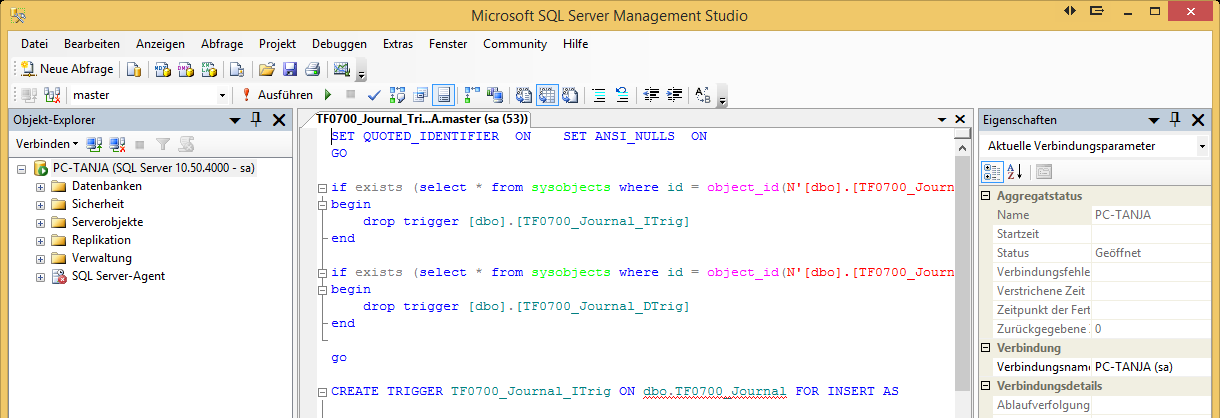Open the Verbinden dropdown in Objekt-Explorer

click(x=45, y=144)
